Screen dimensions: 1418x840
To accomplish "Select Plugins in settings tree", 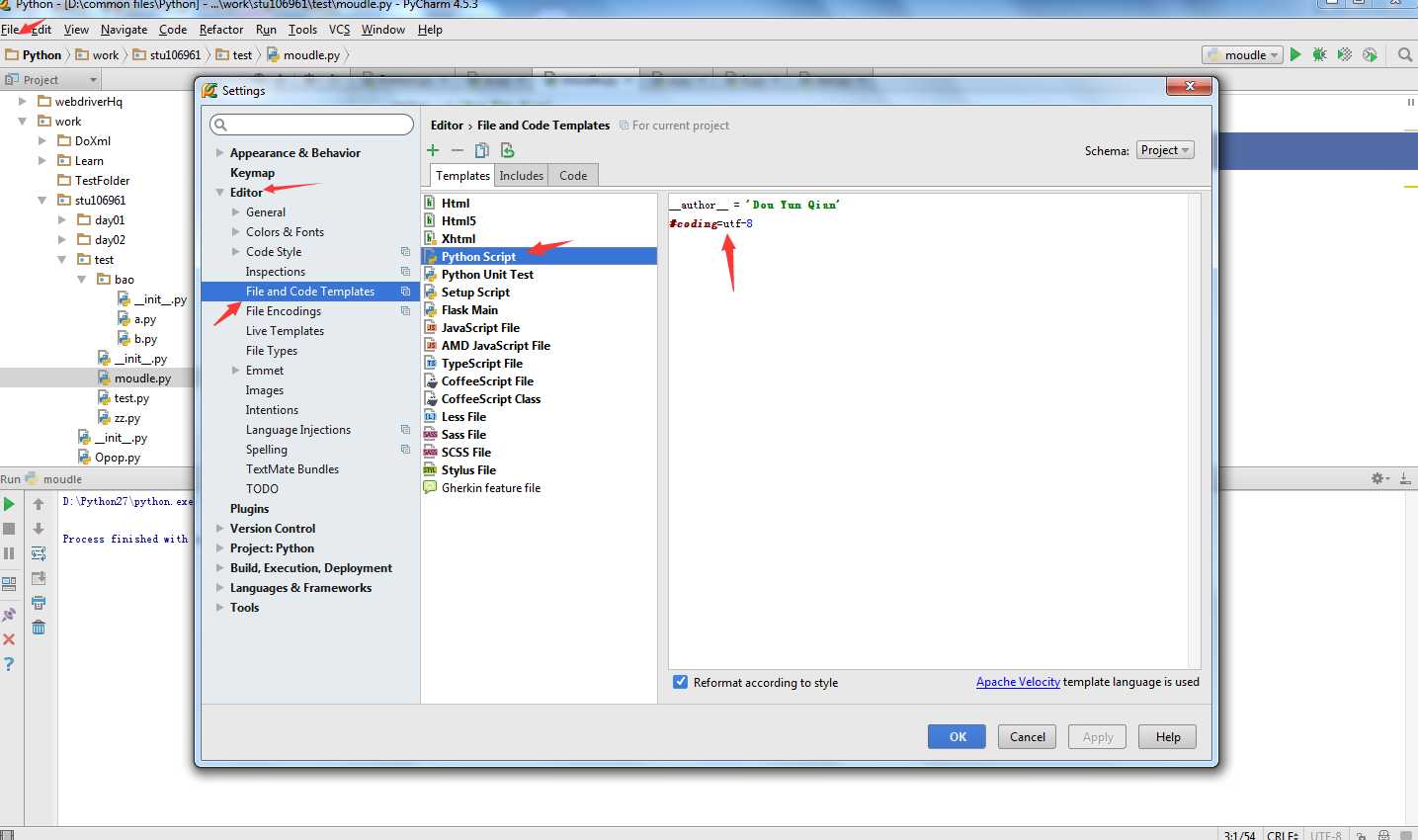I will 249,508.
